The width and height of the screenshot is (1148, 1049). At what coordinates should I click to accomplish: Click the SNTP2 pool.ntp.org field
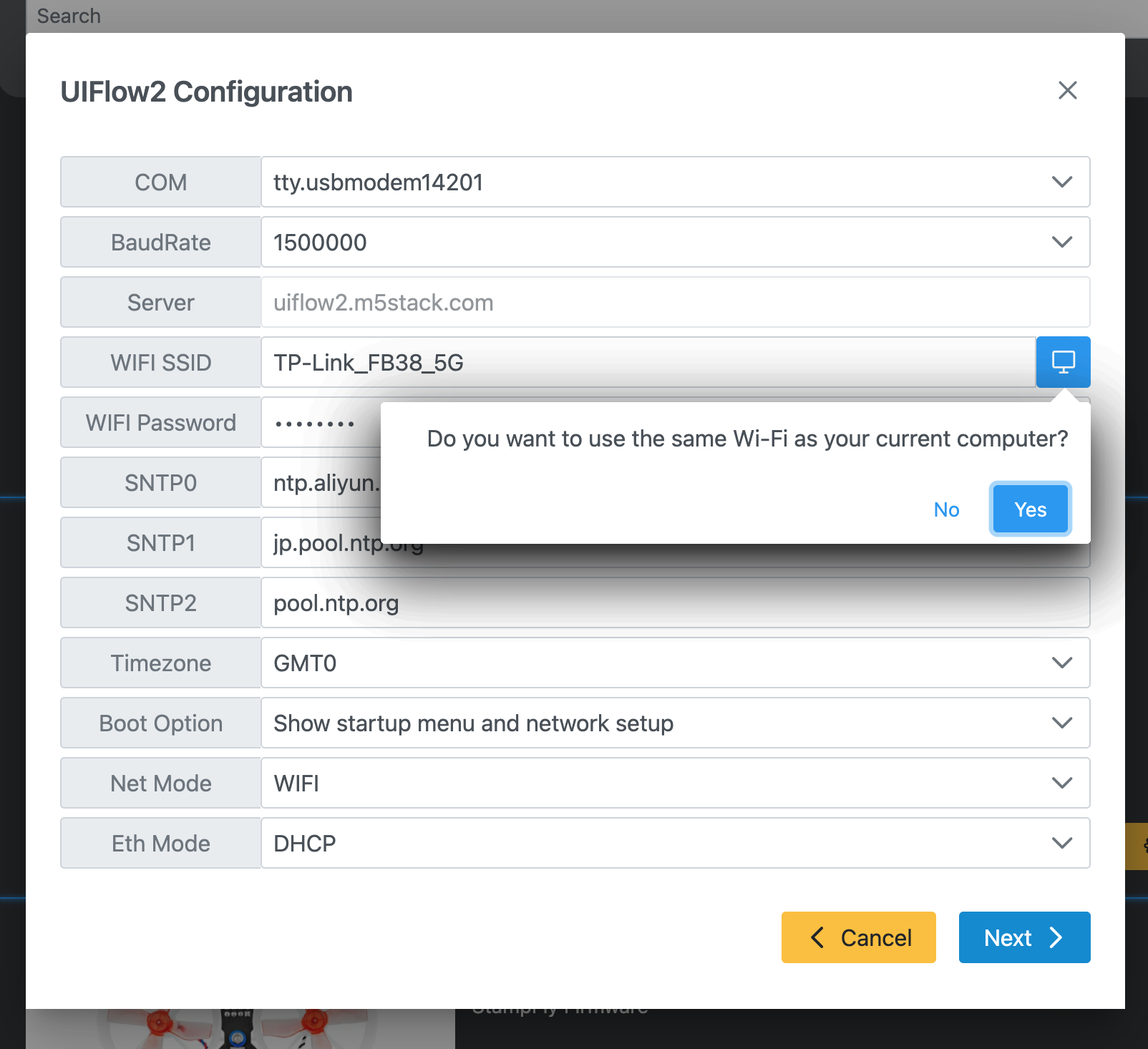pos(675,603)
